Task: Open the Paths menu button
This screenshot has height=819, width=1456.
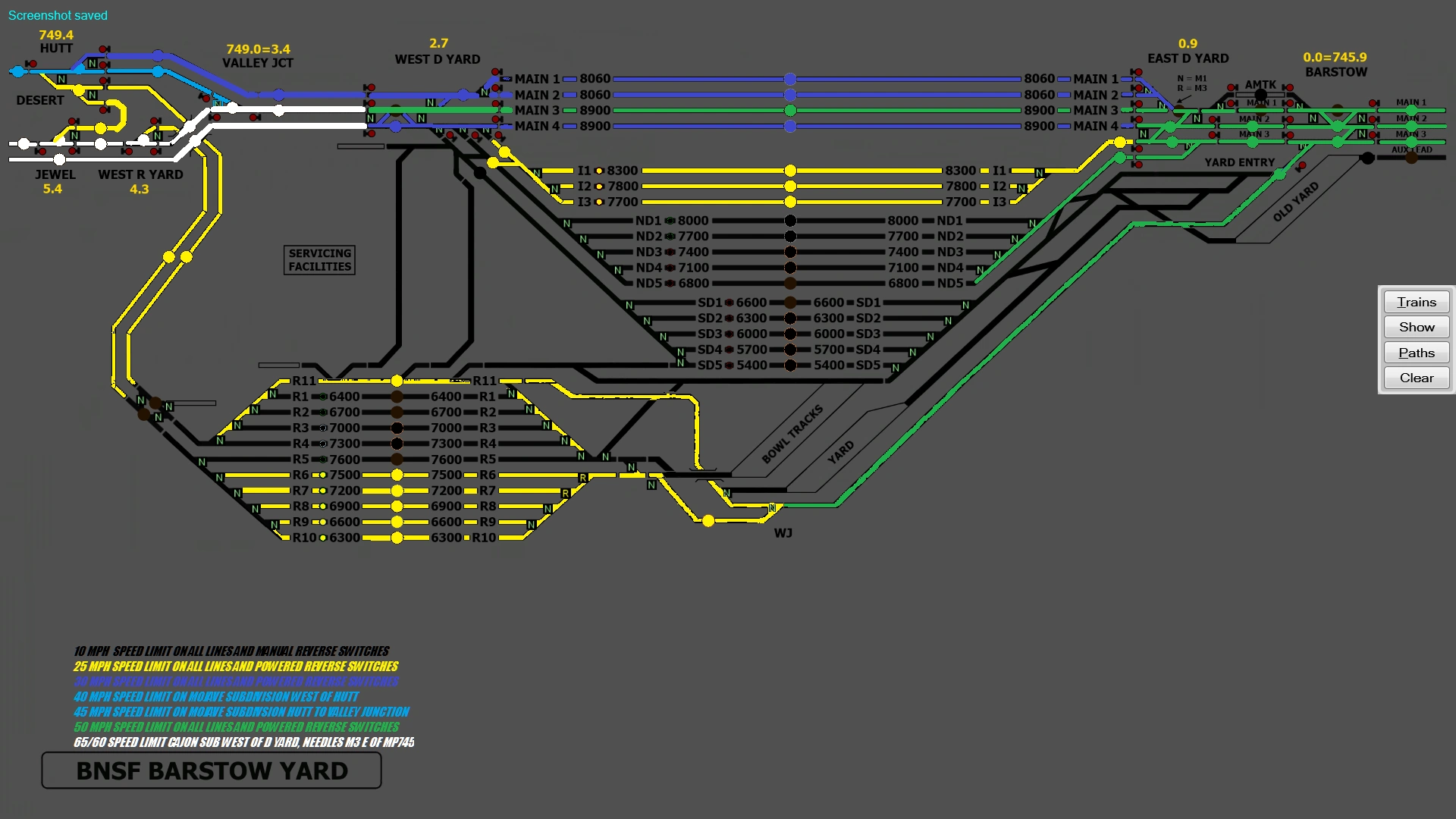Action: (1416, 353)
